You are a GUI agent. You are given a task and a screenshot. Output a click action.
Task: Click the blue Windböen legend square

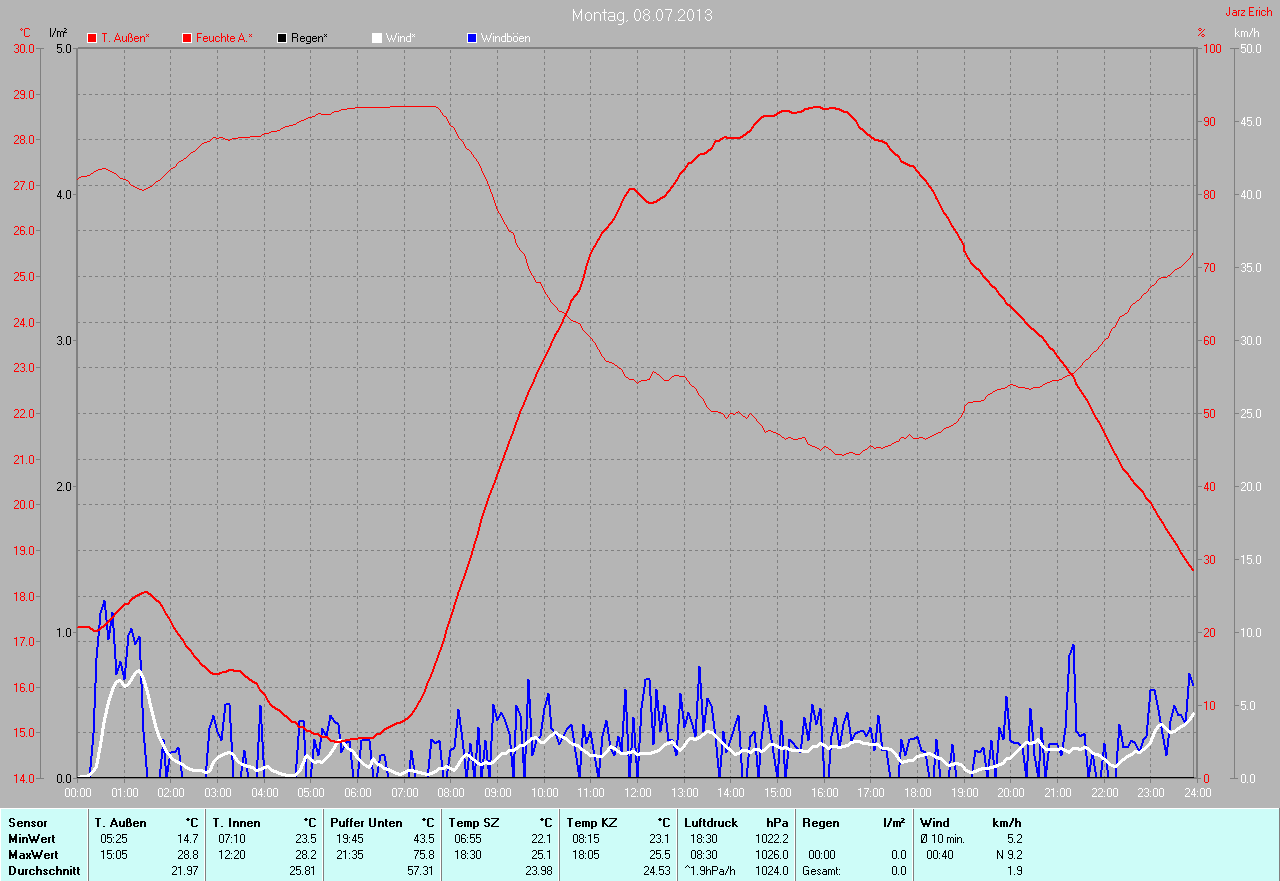coord(472,38)
